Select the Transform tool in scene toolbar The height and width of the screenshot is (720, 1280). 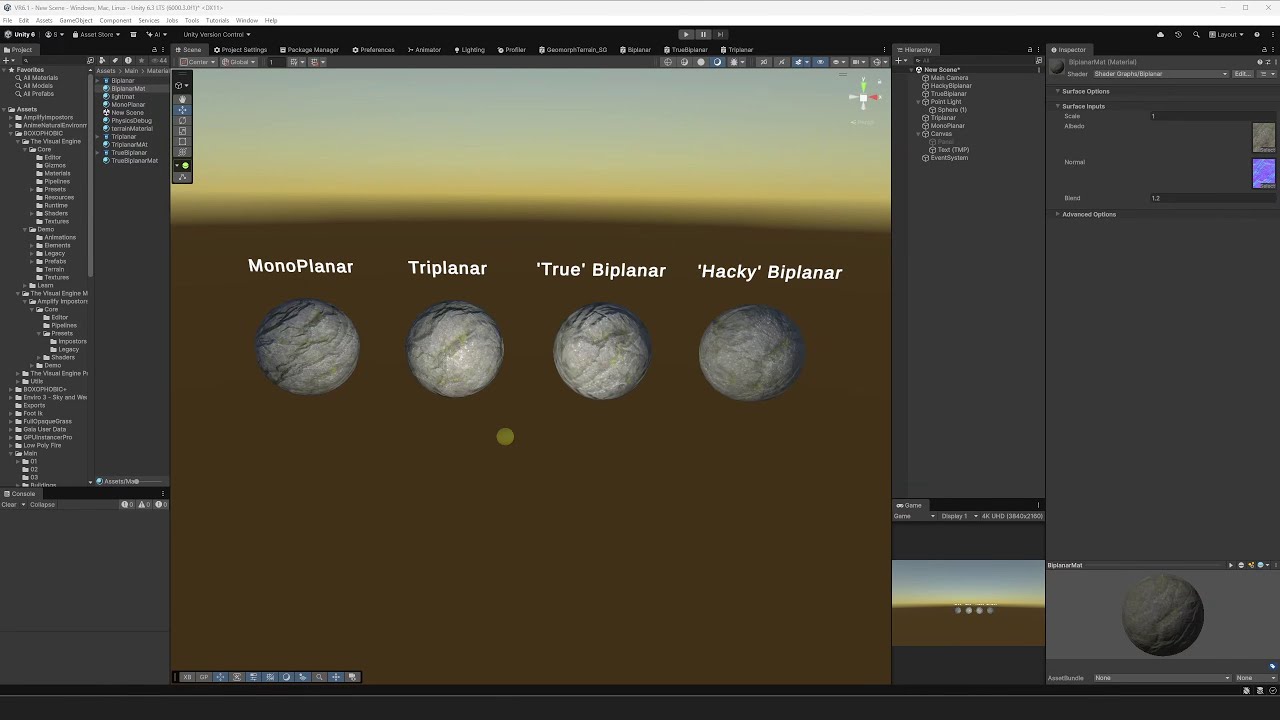click(x=182, y=153)
